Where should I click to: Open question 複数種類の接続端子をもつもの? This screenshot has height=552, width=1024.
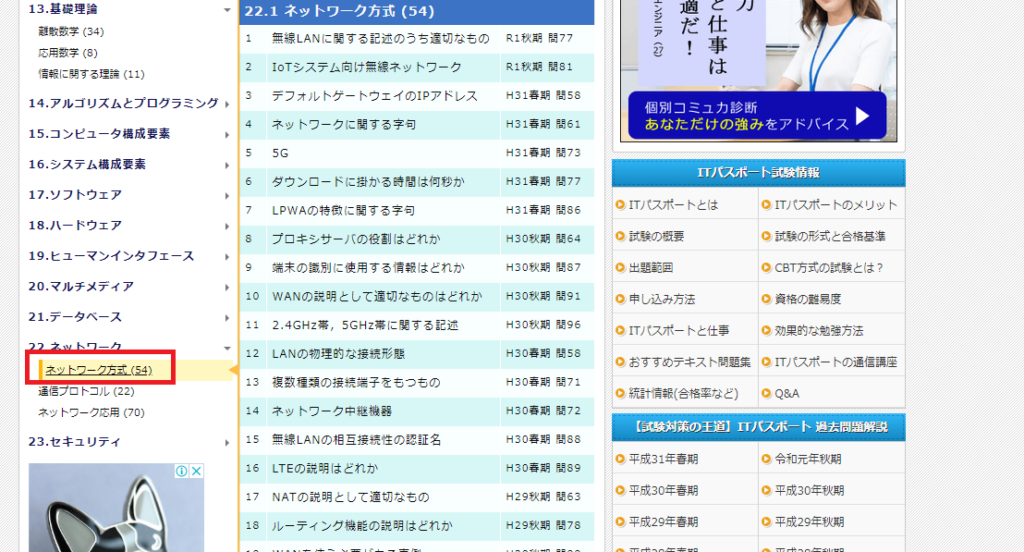coord(356,383)
